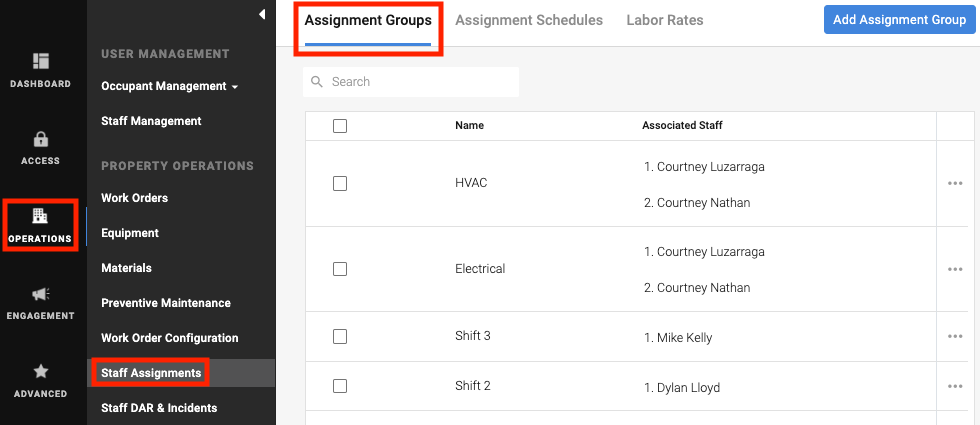980x425 pixels.
Task: Switch to the Labor Rates tab
Action: point(665,20)
